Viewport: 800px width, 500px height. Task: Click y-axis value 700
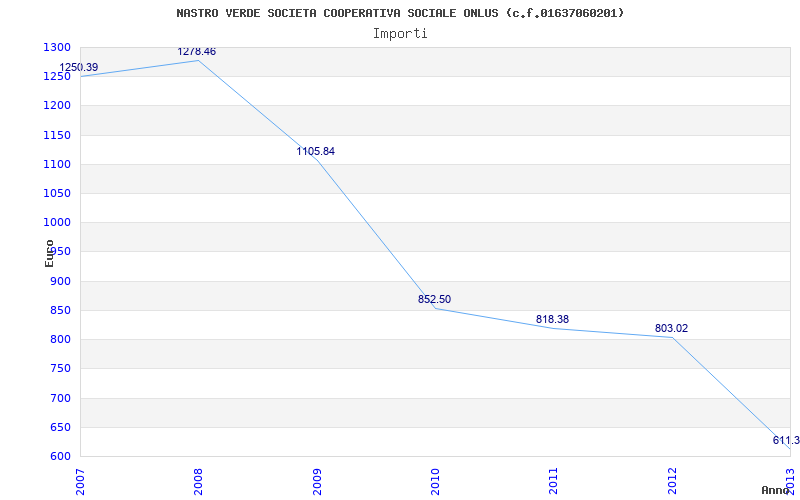(x=60, y=398)
